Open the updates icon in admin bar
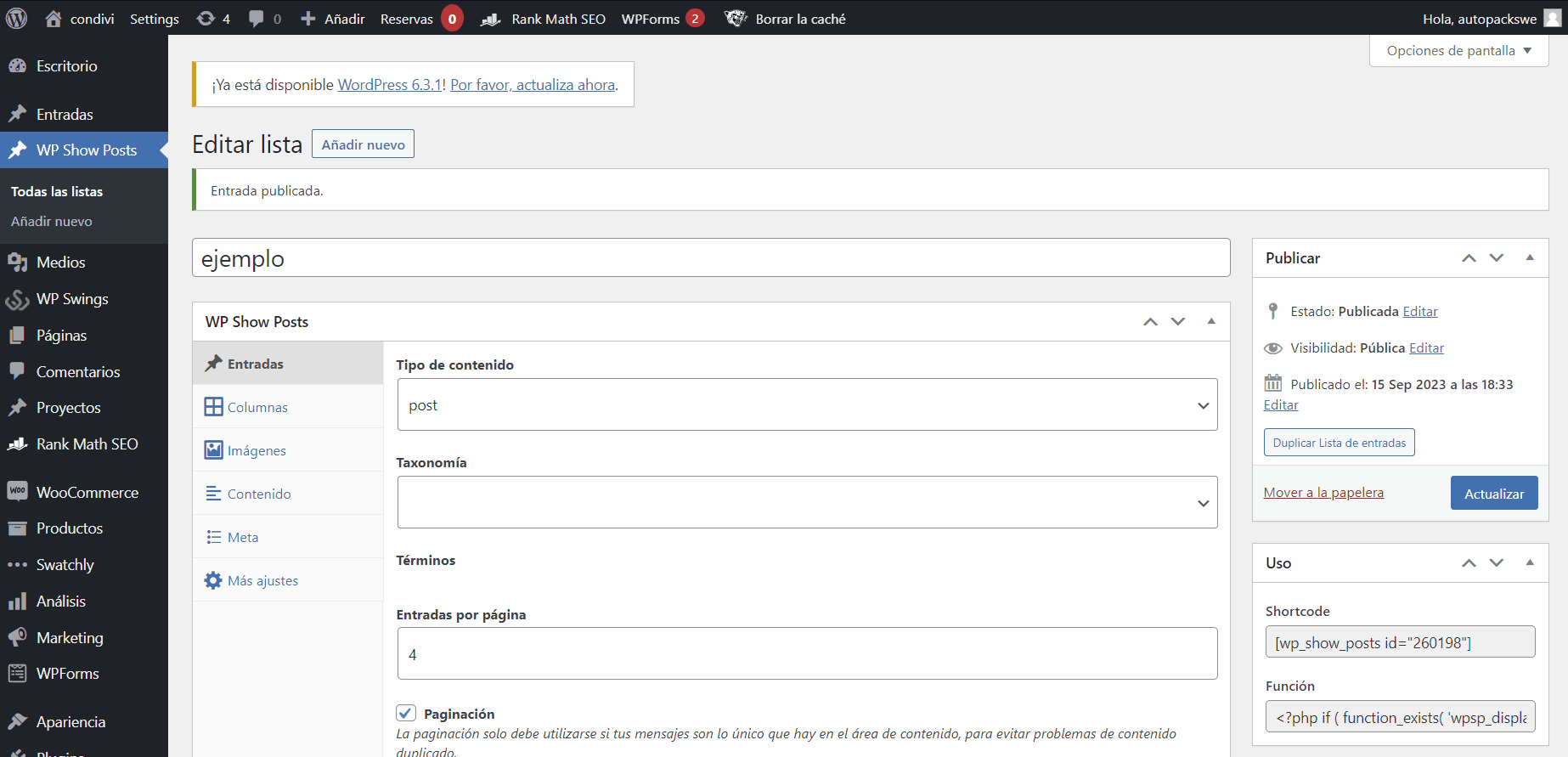Screen dimensions: 1568x757 click(206, 19)
